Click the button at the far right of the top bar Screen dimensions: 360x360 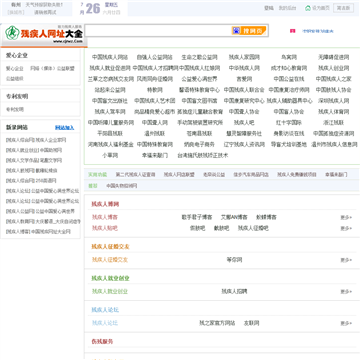click(343, 8)
